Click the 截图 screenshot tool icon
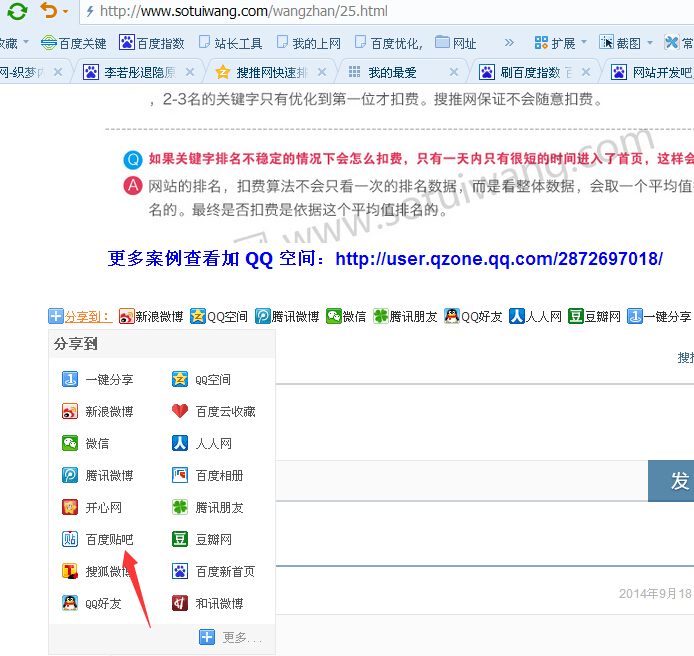The image size is (694, 656). pyautogui.click(x=606, y=42)
